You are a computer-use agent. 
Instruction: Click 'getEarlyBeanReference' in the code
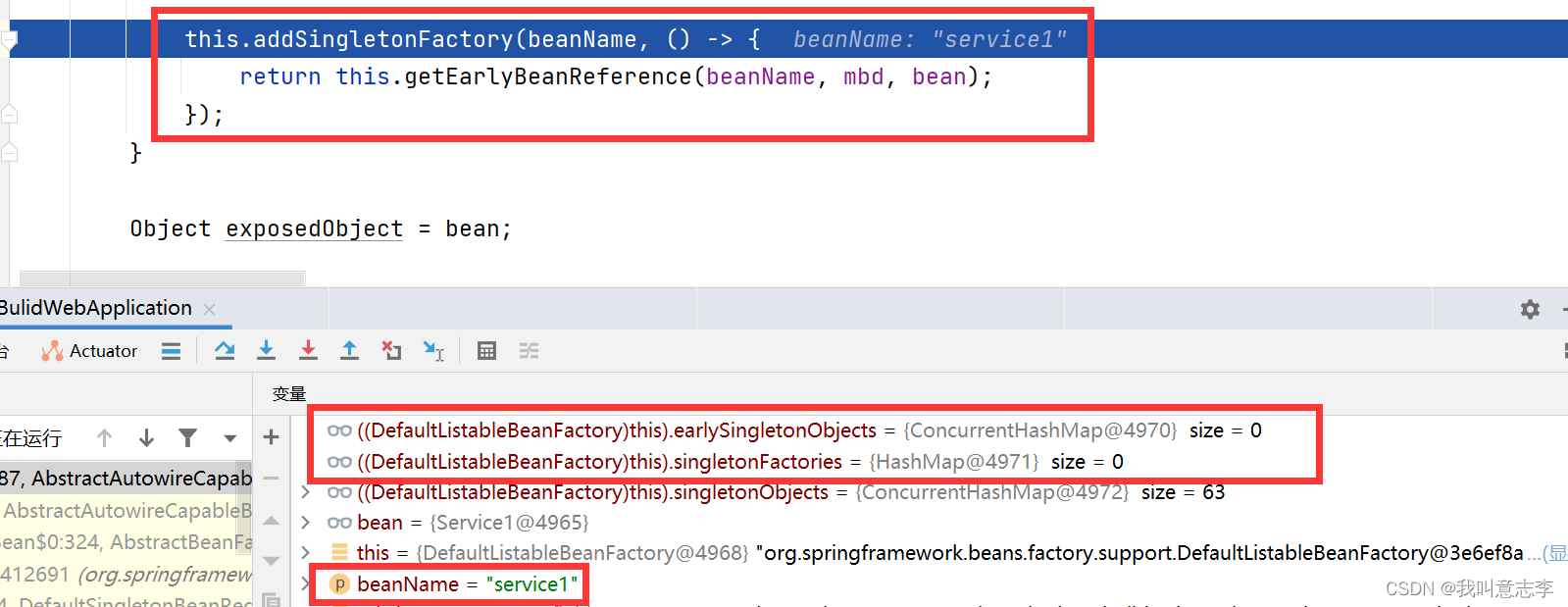coord(547,76)
